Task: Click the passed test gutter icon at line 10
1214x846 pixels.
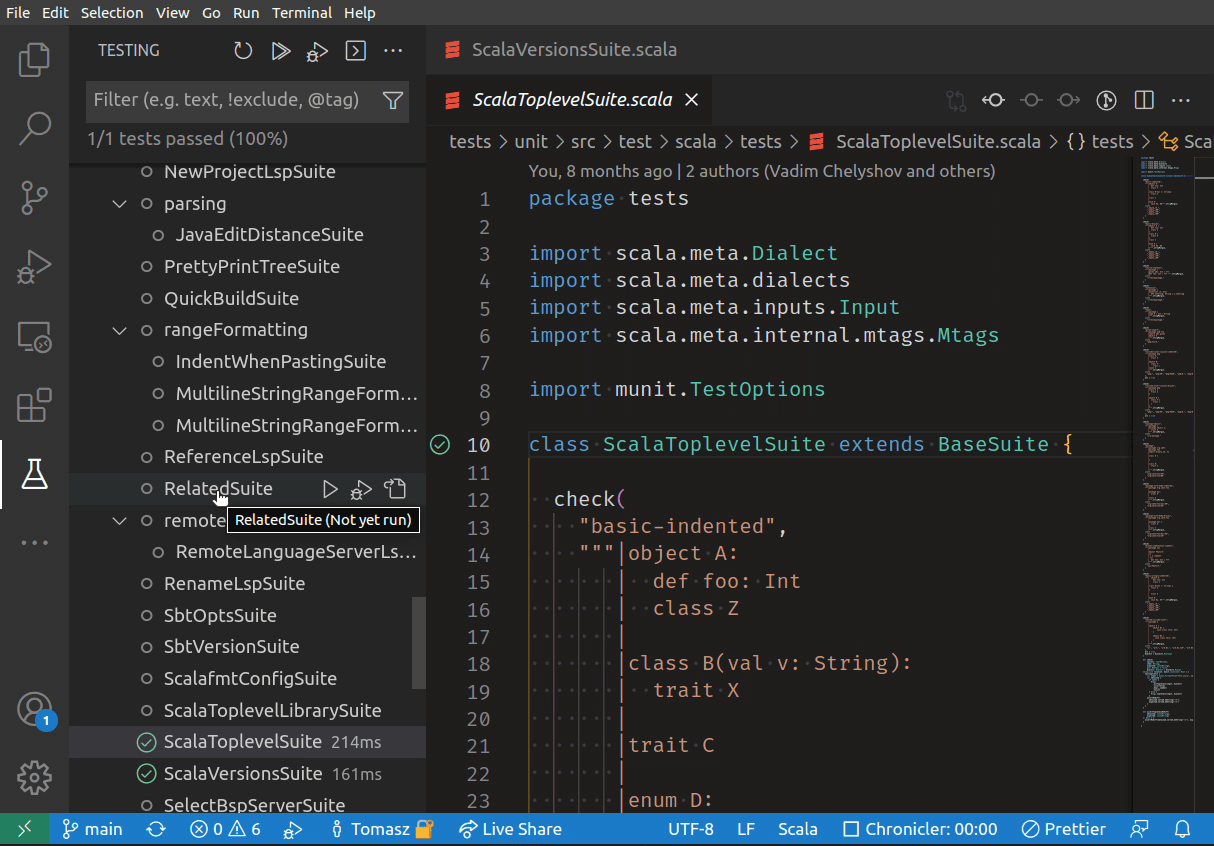Action: tap(440, 444)
